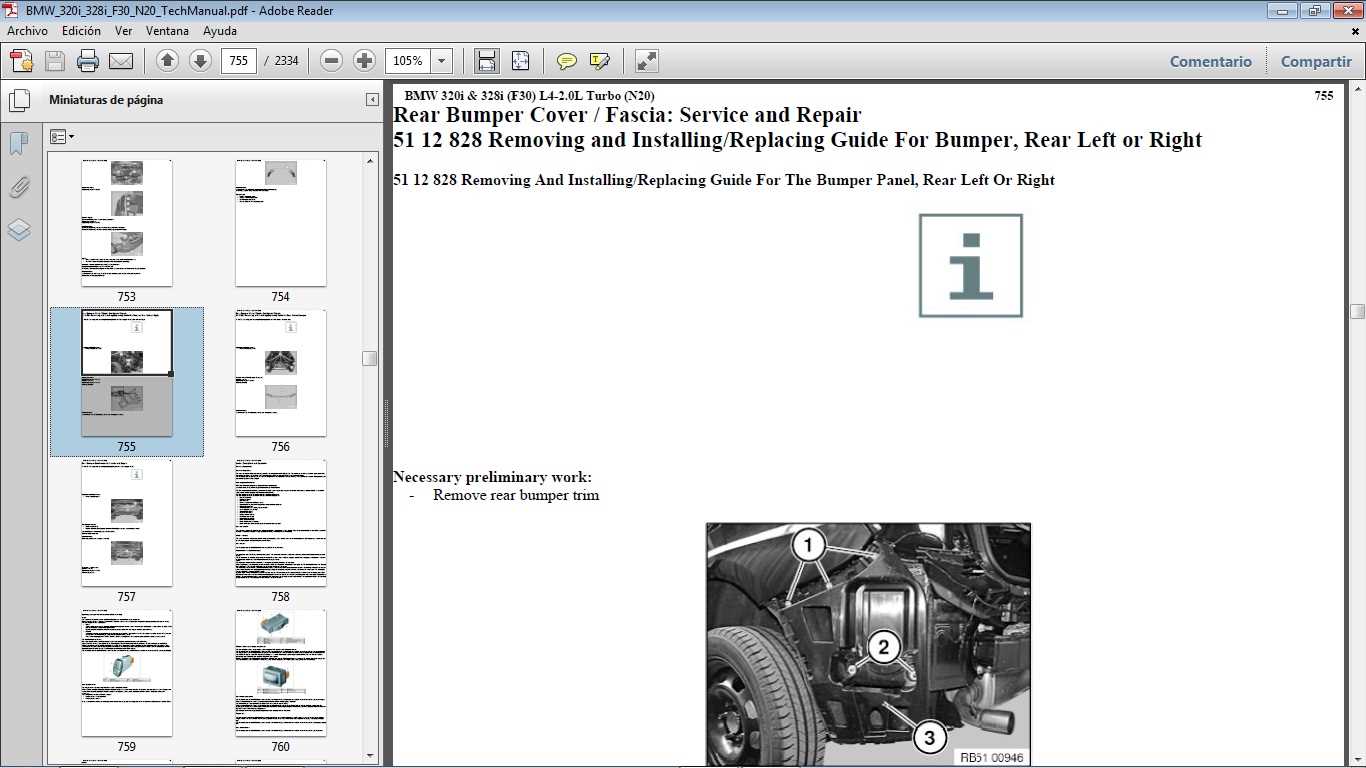This screenshot has width=1366, height=768.
Task: Print the document with printer icon
Action: (88, 61)
